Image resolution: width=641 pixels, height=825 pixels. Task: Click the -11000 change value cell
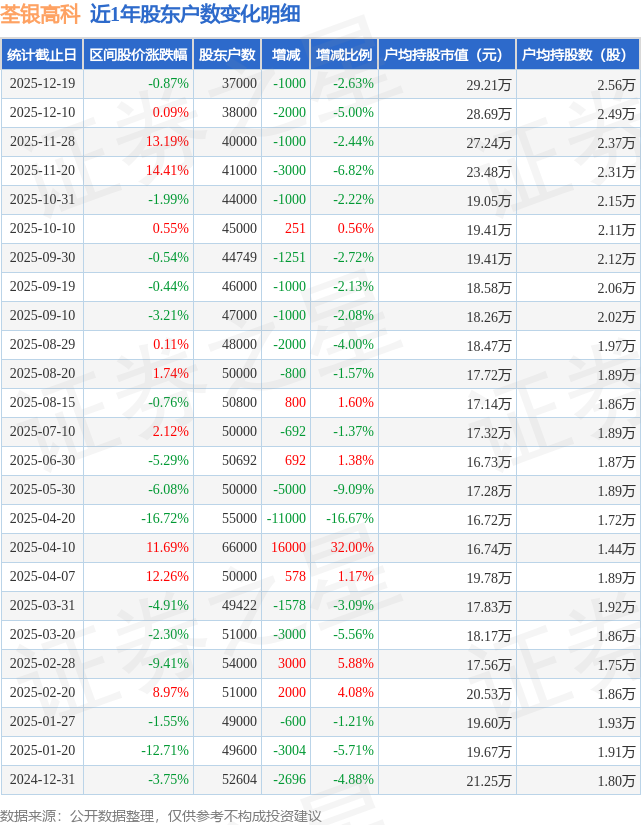[286, 519]
